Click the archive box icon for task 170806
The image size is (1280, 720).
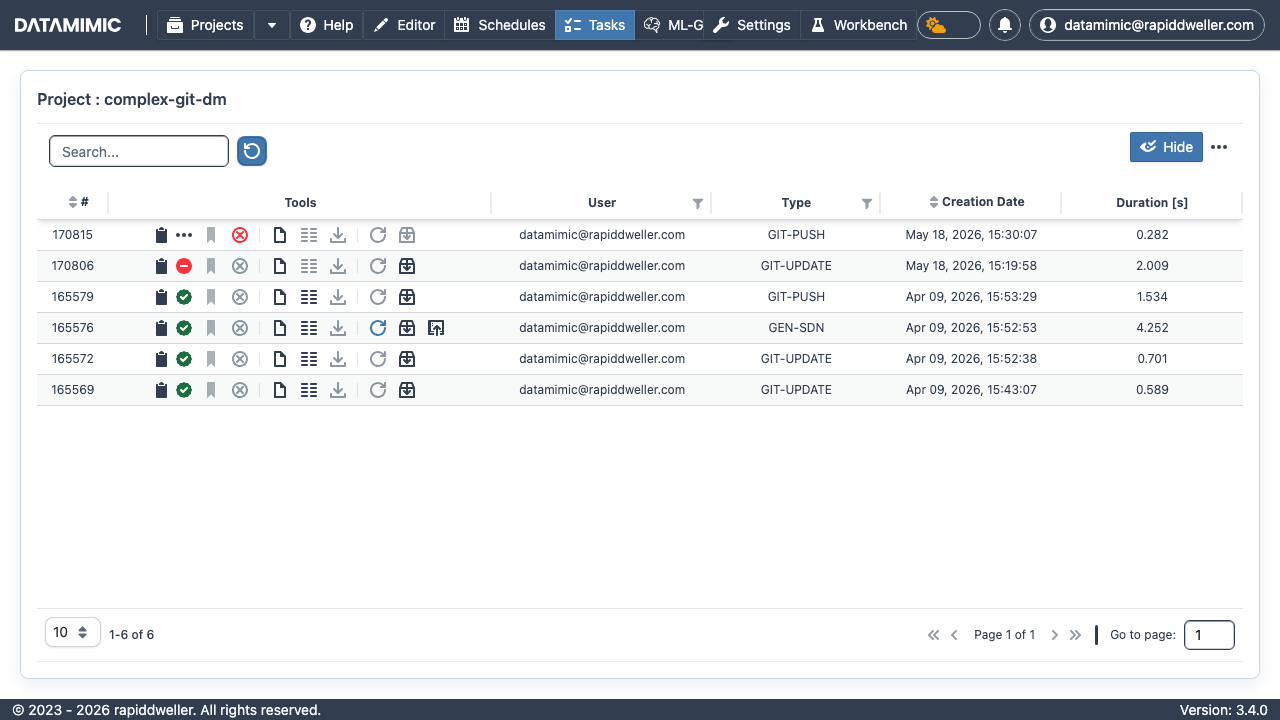(x=407, y=266)
